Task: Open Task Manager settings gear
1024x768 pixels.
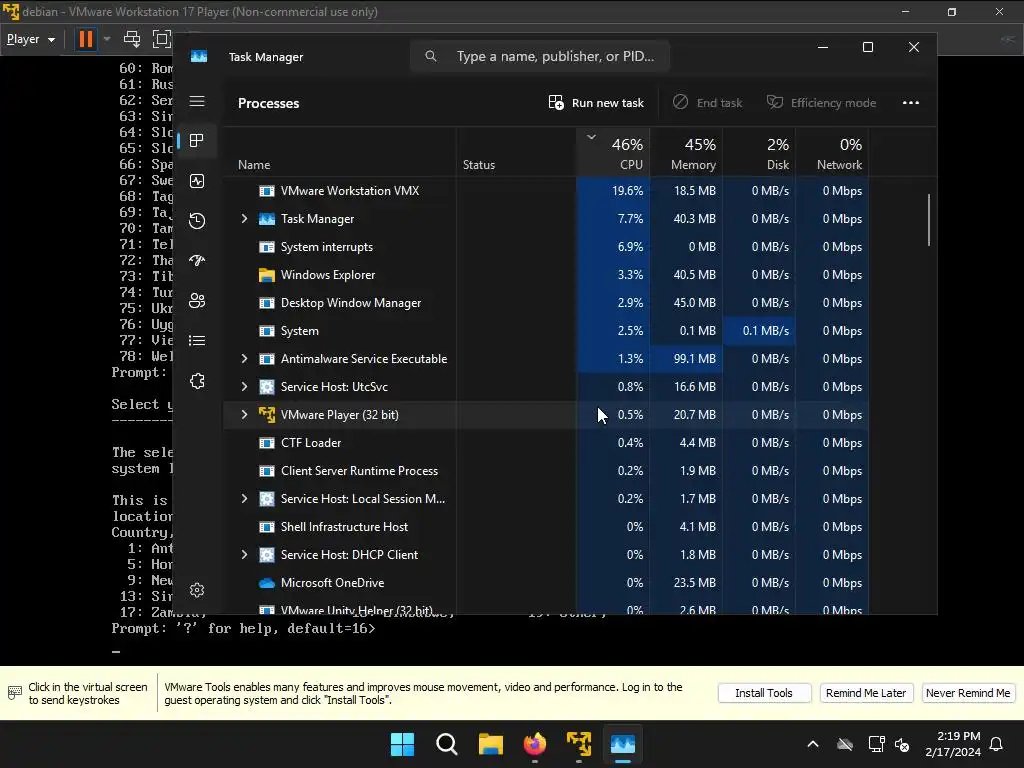Action: 197,590
